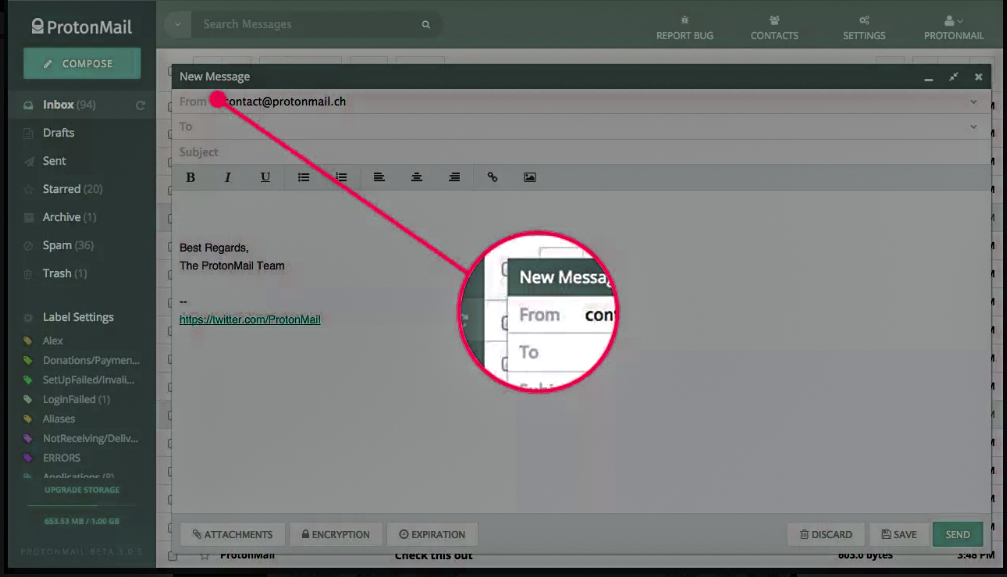Screen dimensions: 1007x577
Task: Open the ProtonMail account menu
Action: [x=954, y=28]
